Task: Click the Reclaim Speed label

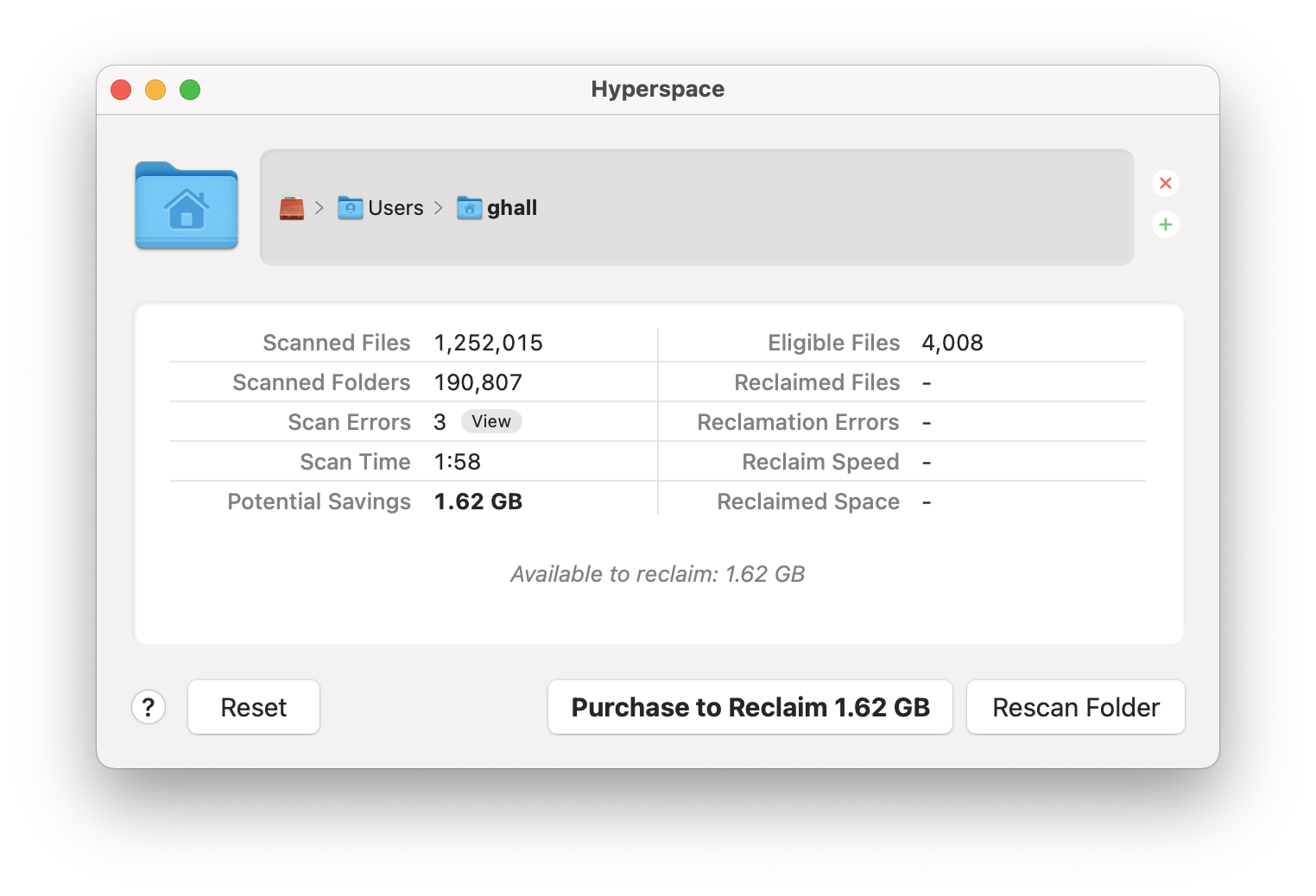Action: coord(821,462)
